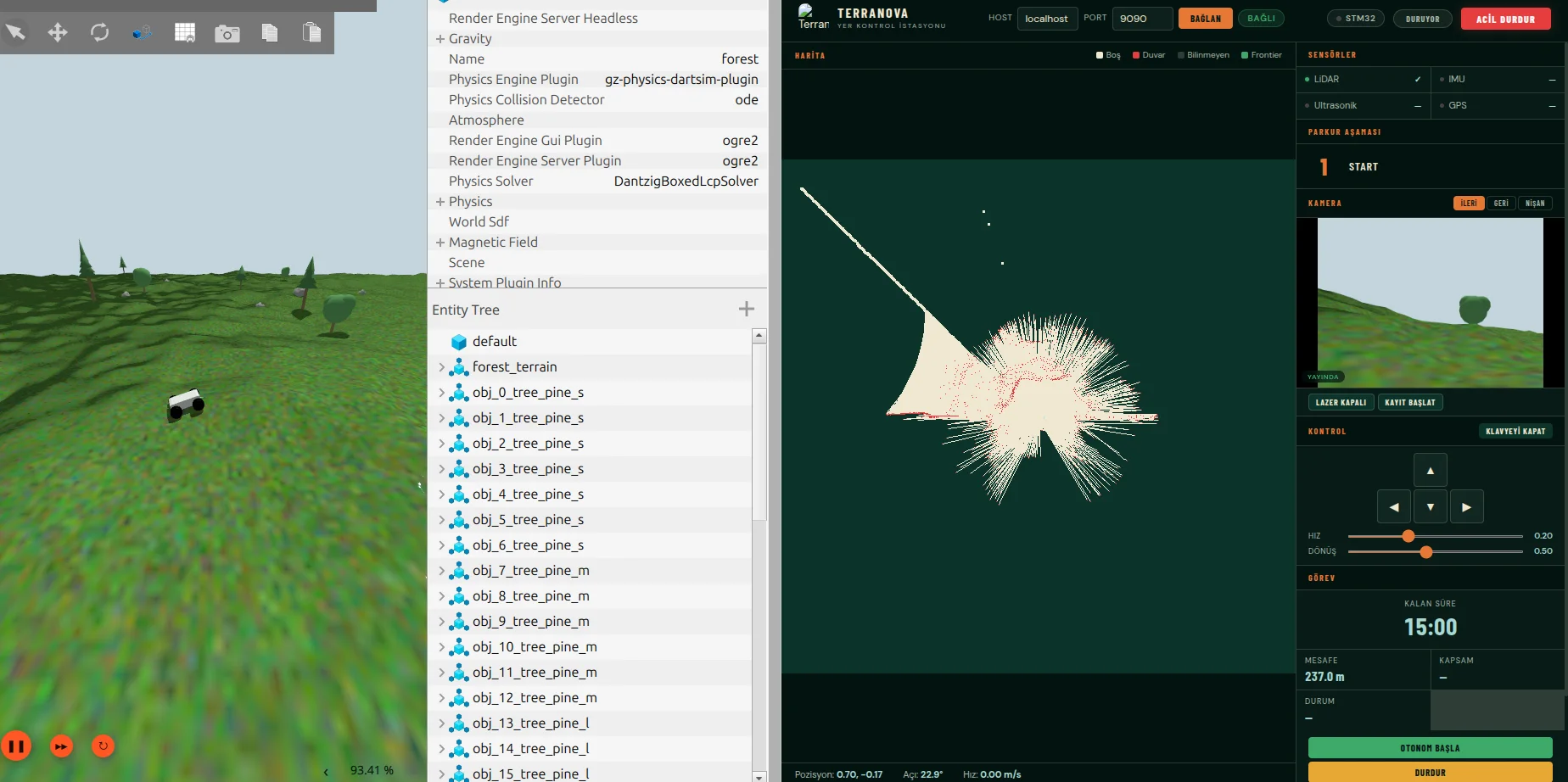Click the HIZ speed slider handle
The width and height of the screenshot is (1568, 782).
tap(1408, 536)
